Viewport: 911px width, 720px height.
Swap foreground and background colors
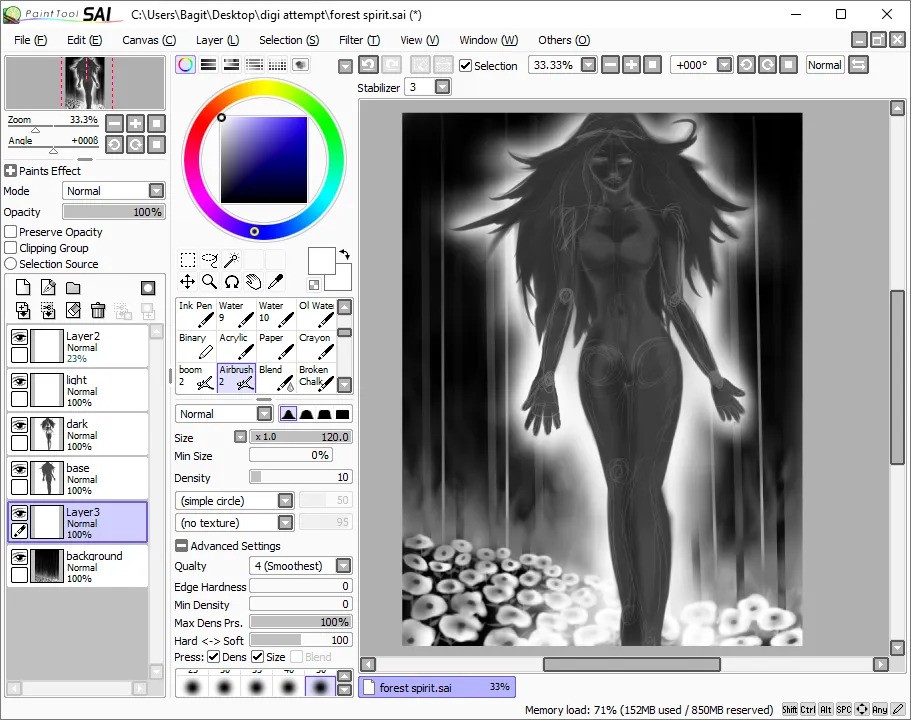[x=345, y=255]
